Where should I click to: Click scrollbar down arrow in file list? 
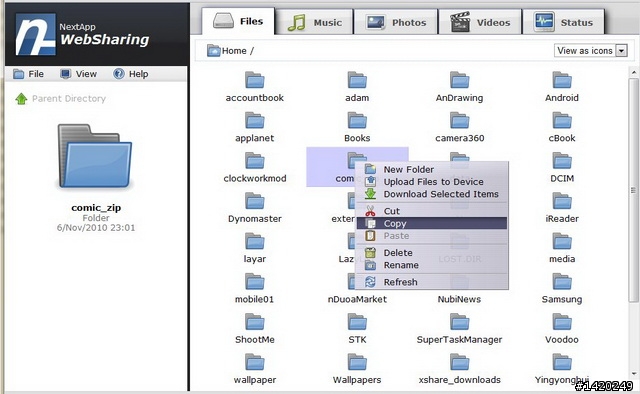[633, 374]
